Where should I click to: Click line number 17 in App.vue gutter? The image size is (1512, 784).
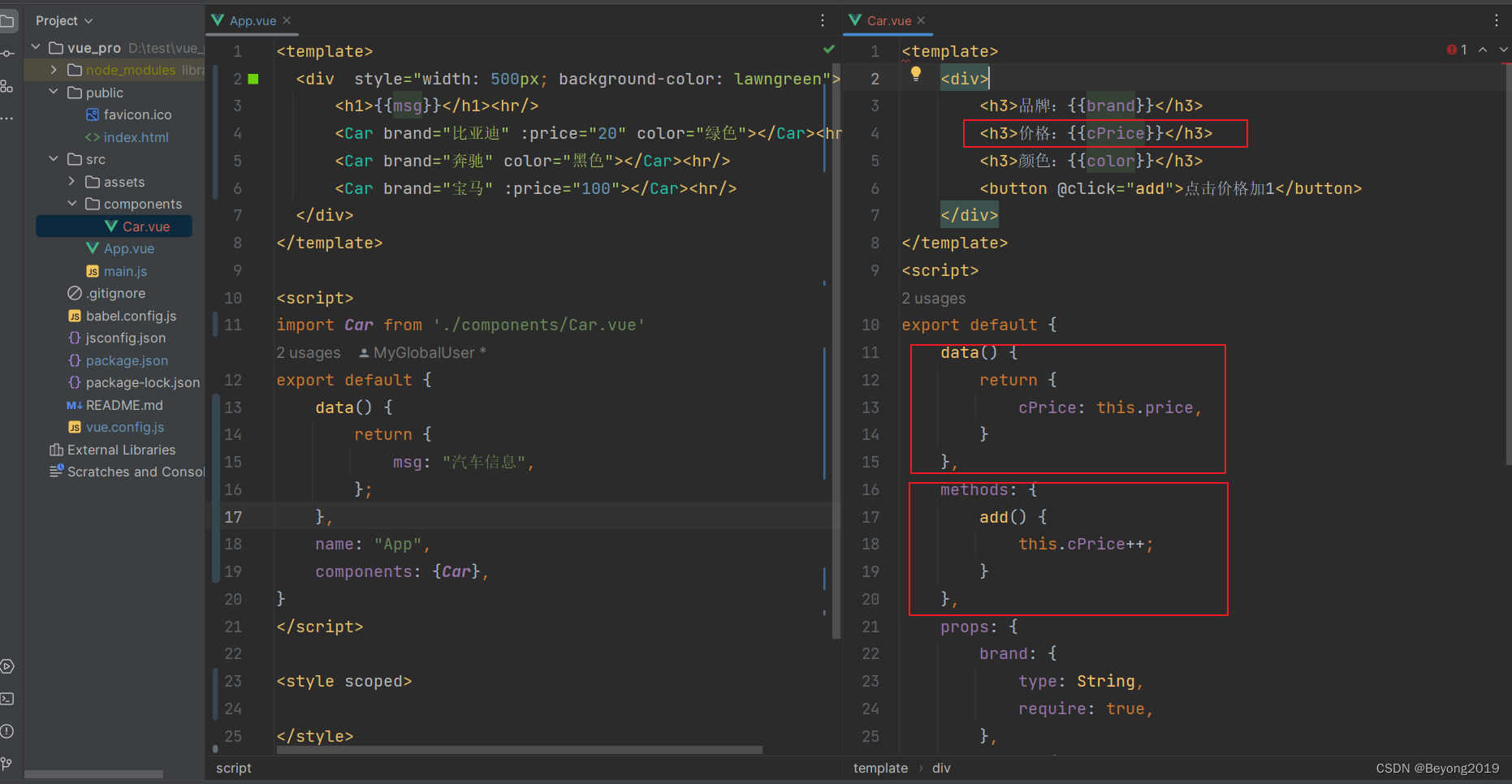pos(233,517)
